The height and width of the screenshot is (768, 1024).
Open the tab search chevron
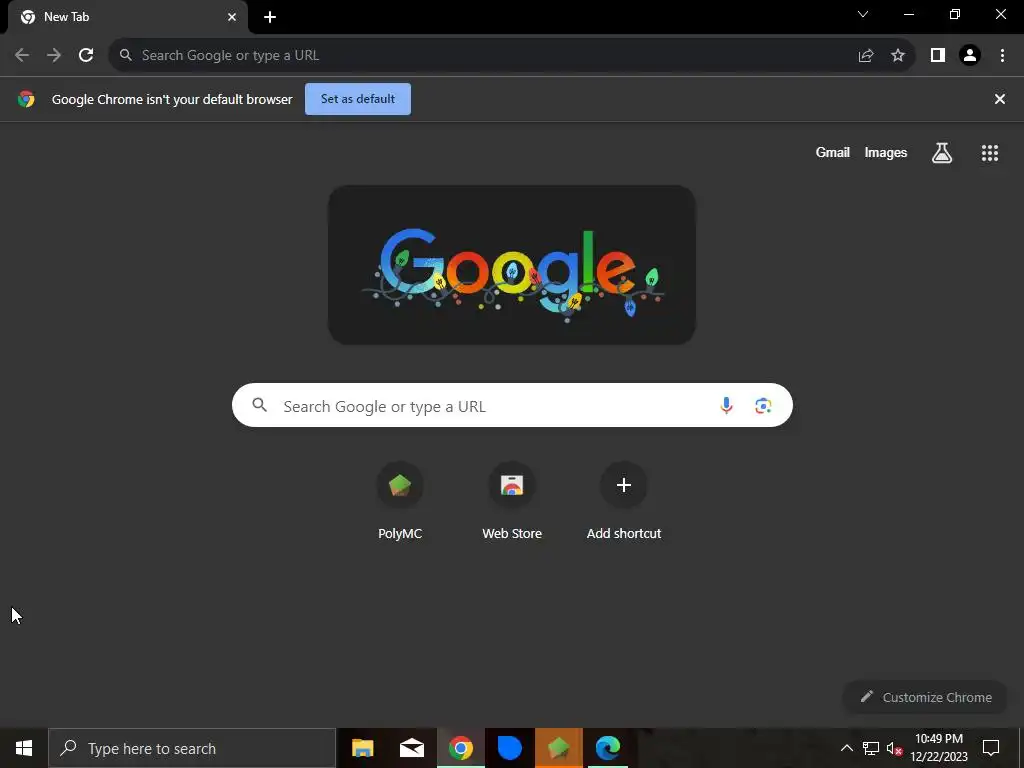[863, 14]
